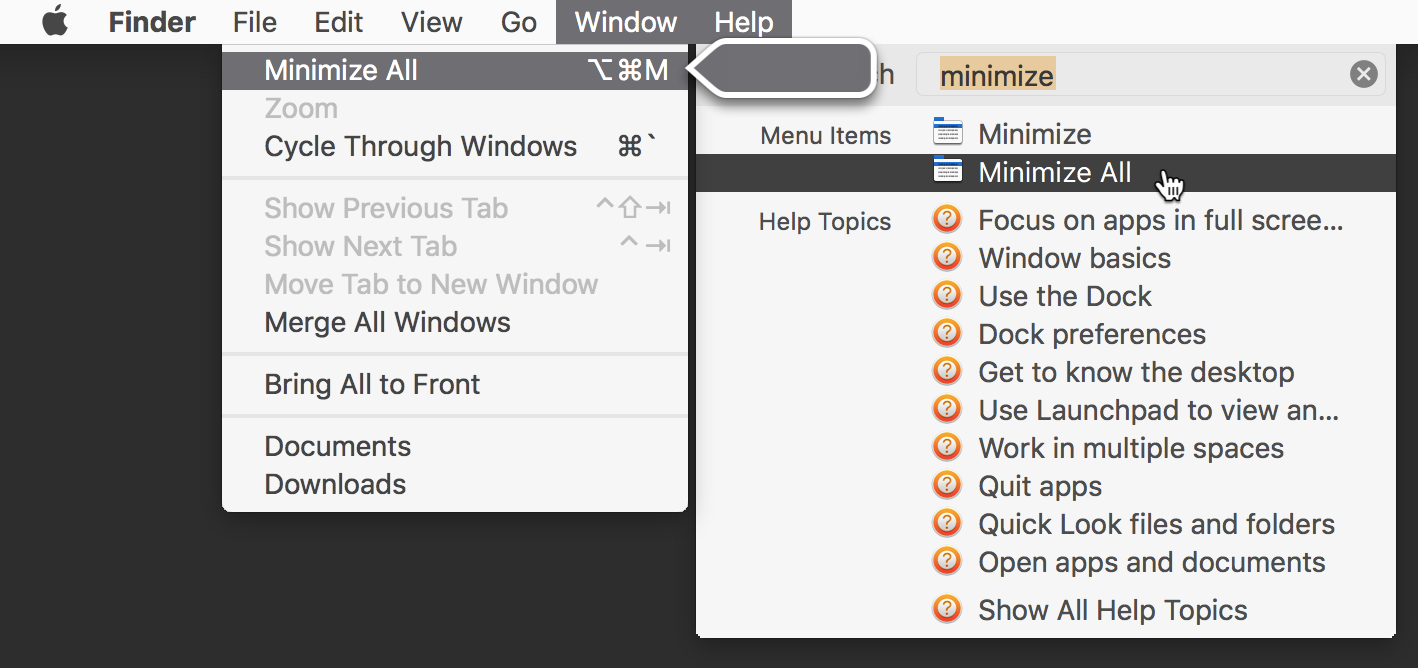Select Cycle Through Windows
Image resolution: width=1418 pixels, height=668 pixels.
420,147
